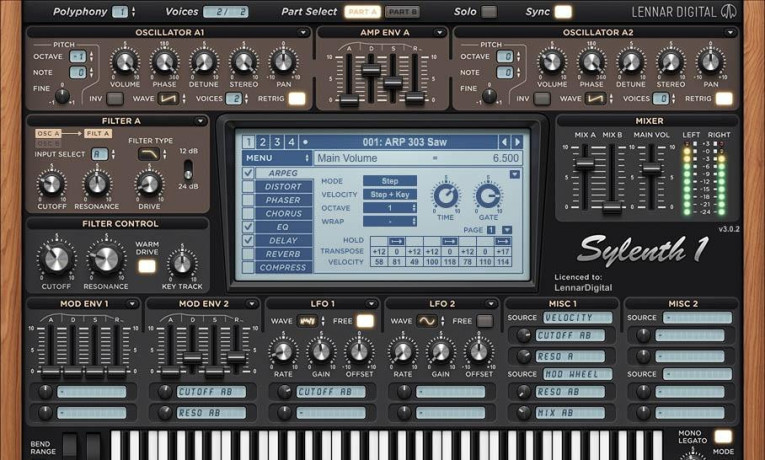Click the Oscillator A2 Volume knob
This screenshot has height=460, width=765.
point(552,62)
